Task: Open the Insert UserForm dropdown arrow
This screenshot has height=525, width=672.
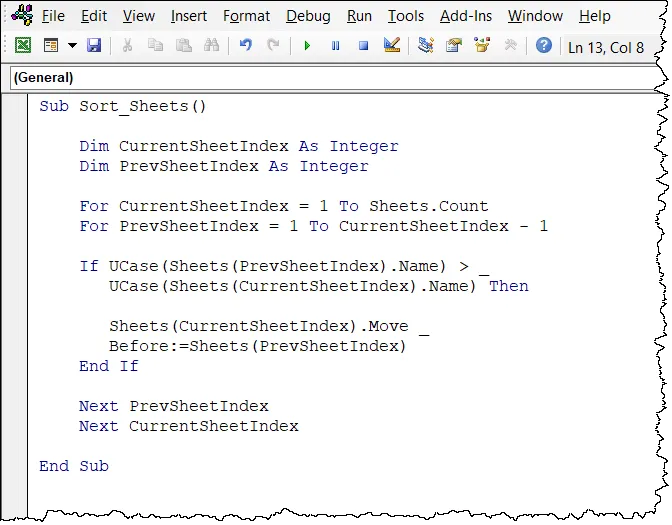Action: coord(72,46)
